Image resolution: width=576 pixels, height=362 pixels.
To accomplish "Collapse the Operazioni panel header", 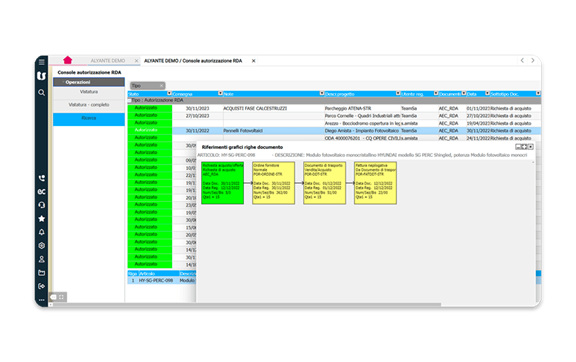I will click(x=89, y=82).
